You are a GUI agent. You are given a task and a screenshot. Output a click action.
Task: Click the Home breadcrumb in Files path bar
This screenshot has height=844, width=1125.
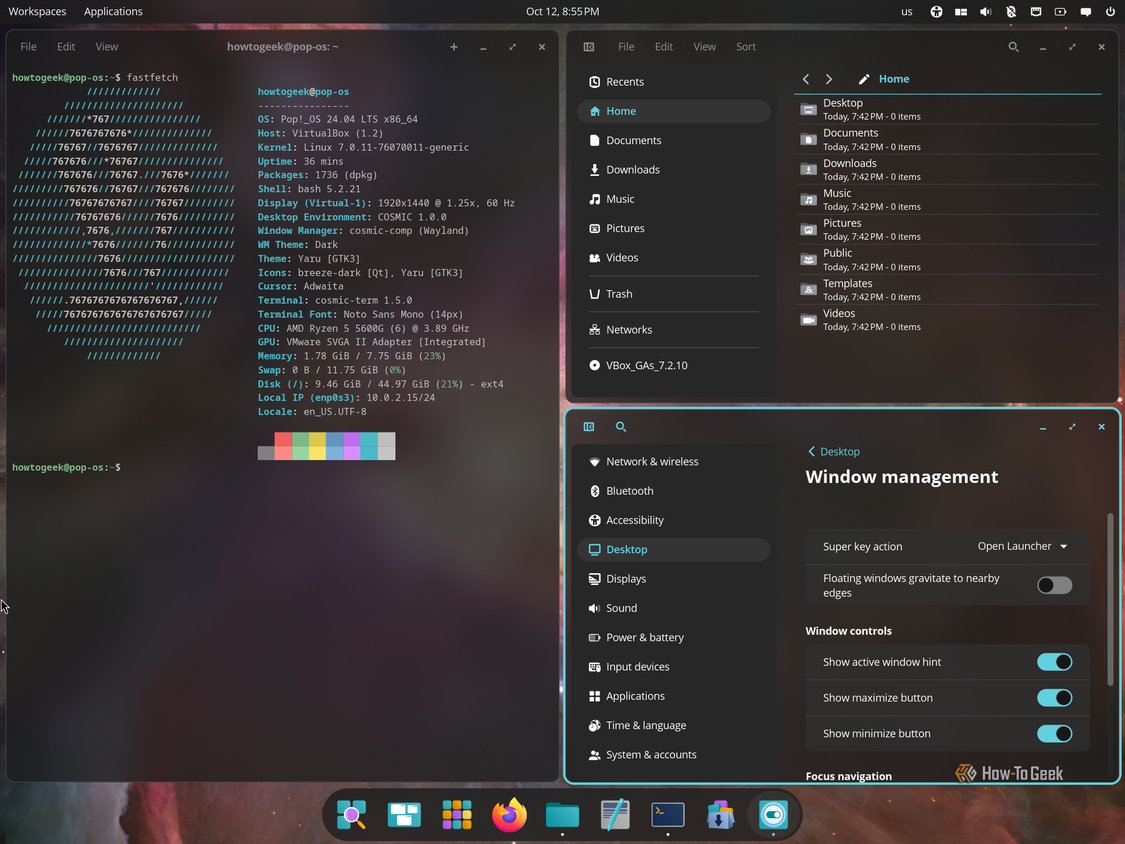894,79
